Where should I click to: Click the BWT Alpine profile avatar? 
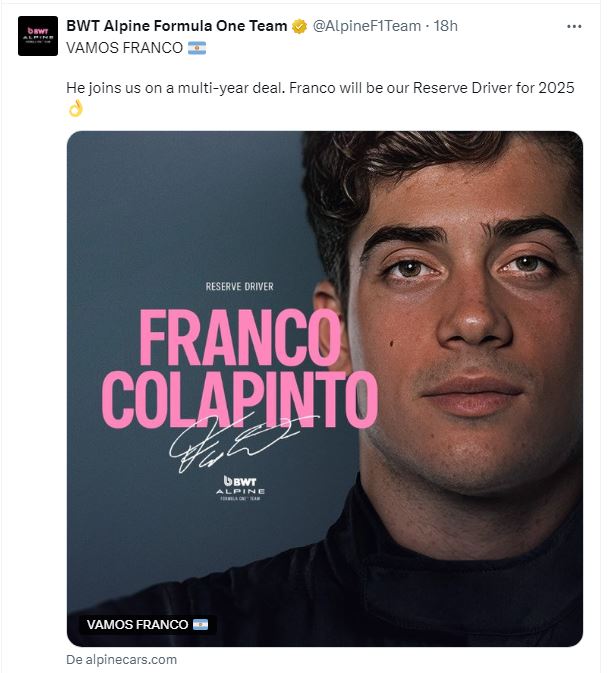tap(38, 36)
